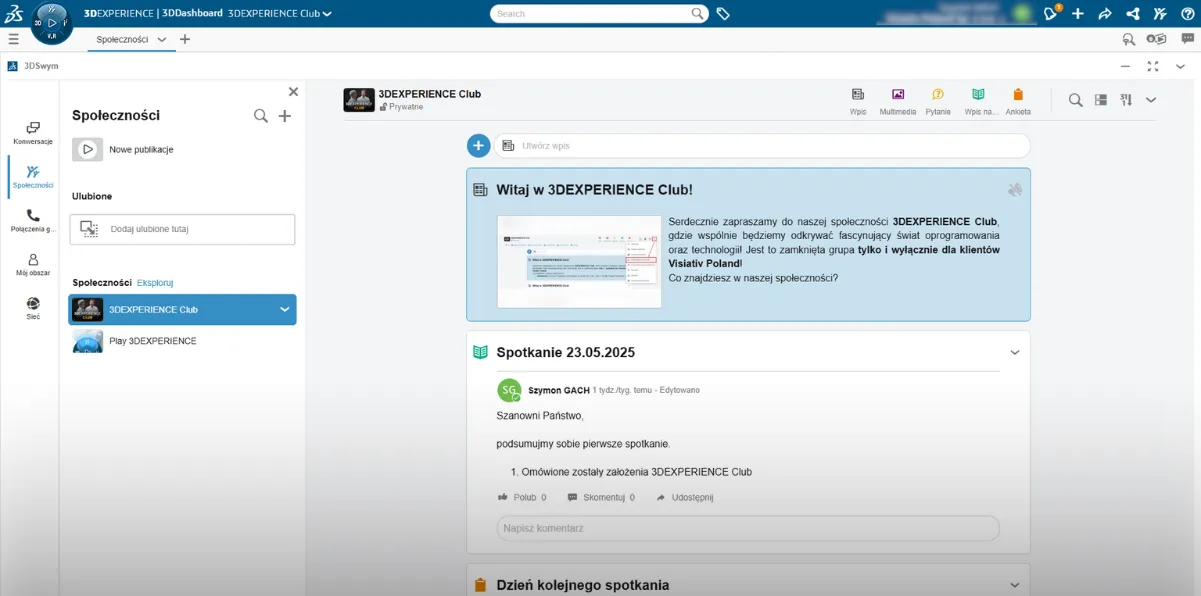Image resolution: width=1201 pixels, height=596 pixels.
Task: Search within the community feed toolbar
Action: (1075, 100)
